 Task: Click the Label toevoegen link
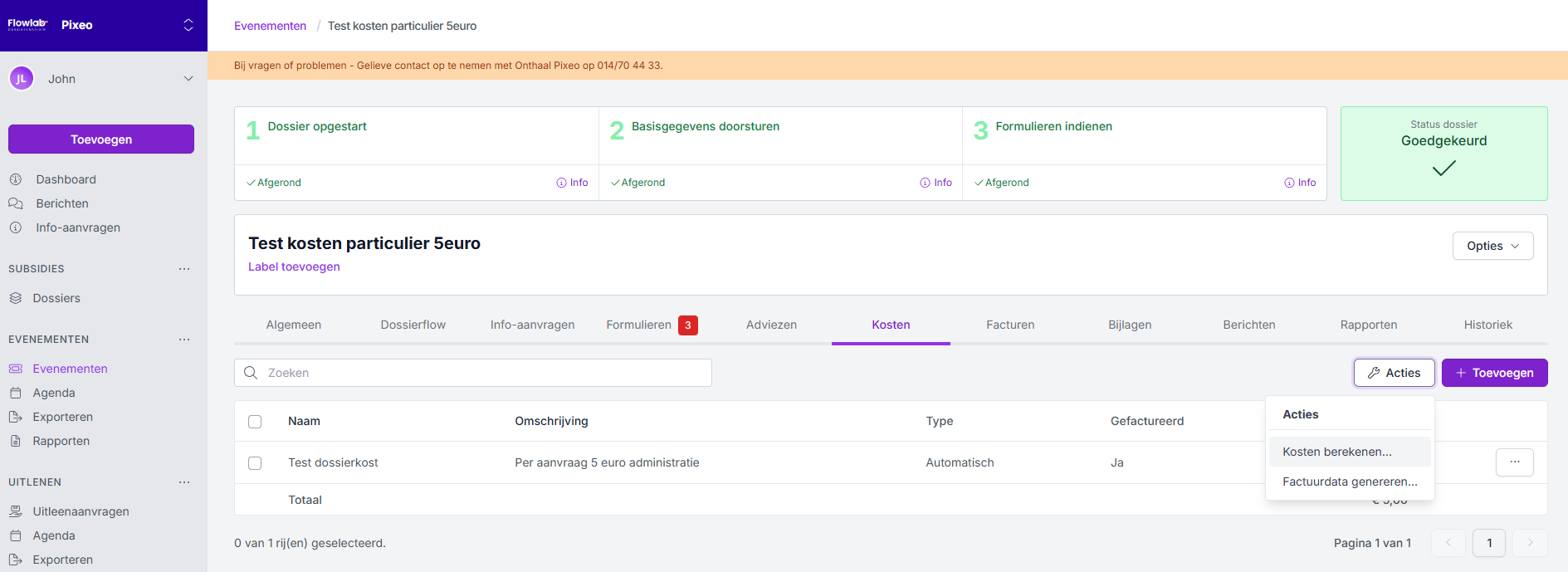(294, 266)
